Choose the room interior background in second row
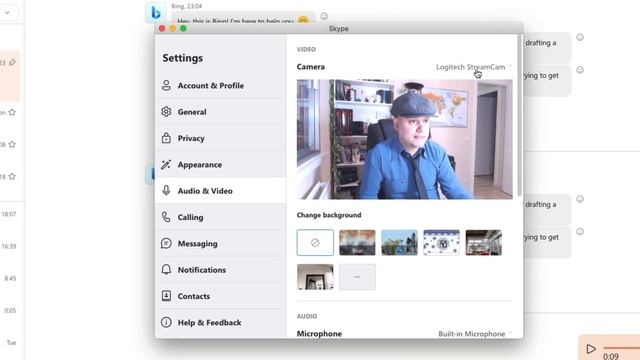 (x=315, y=277)
